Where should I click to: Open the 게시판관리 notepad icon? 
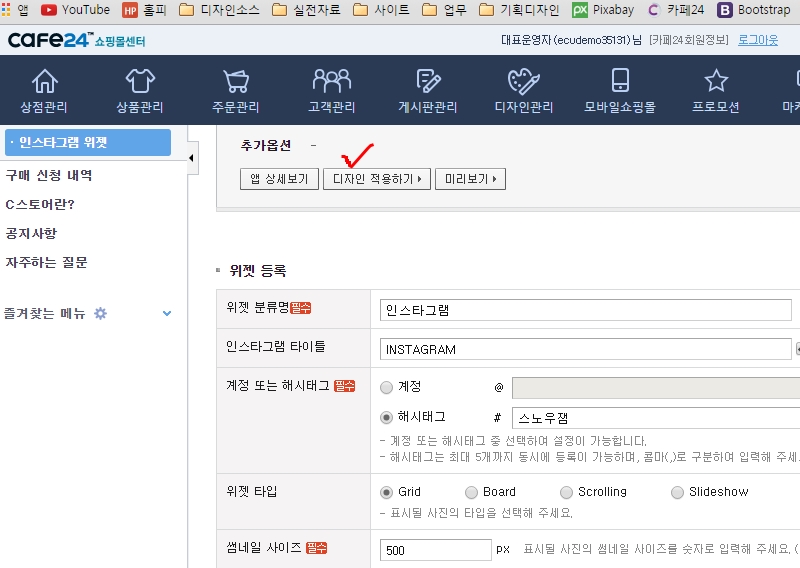coord(428,82)
